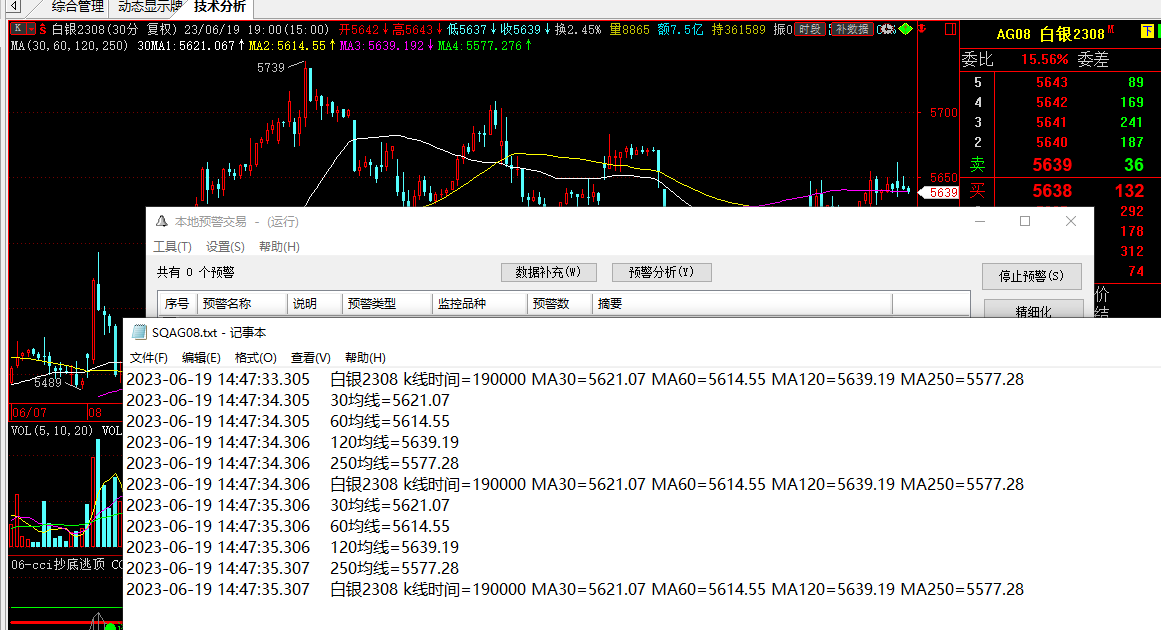
Task: Click the Notepad icon of SQAG08.txt
Action: click(138, 332)
